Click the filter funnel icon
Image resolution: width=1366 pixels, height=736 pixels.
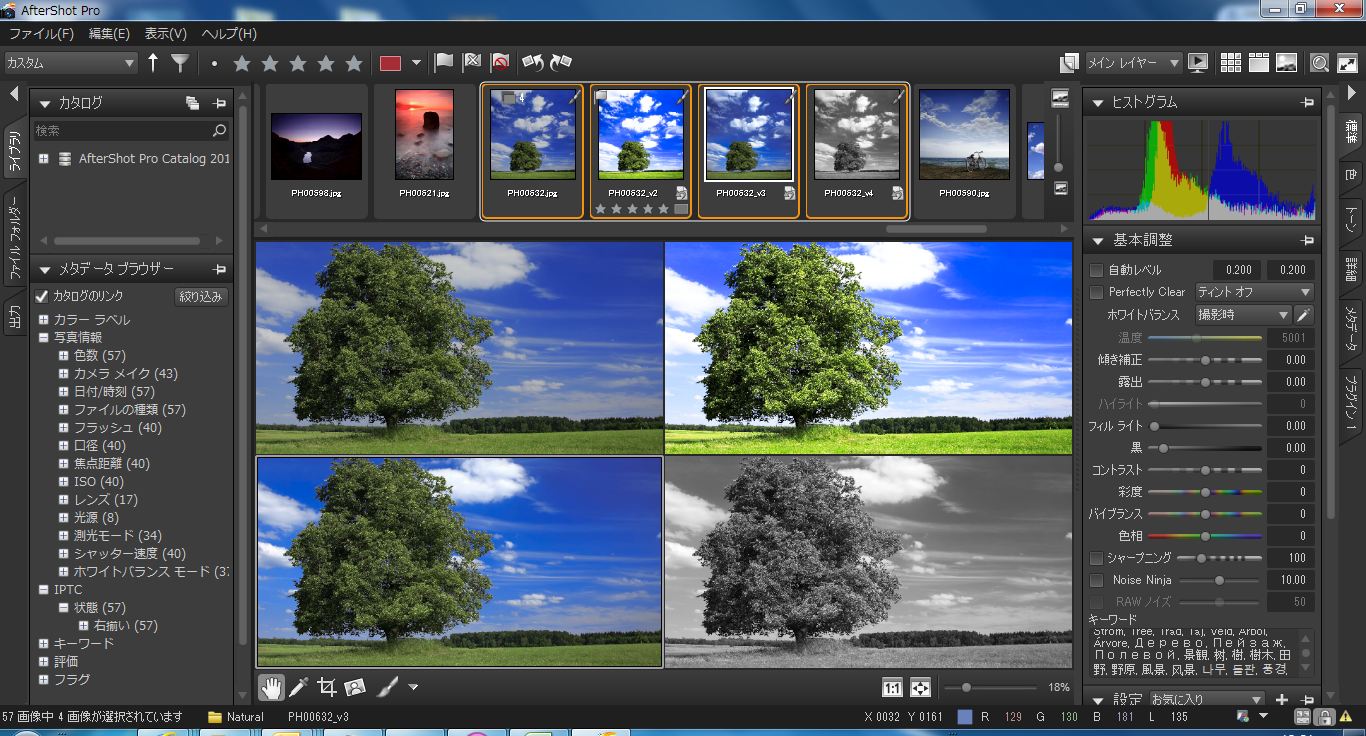click(x=180, y=63)
